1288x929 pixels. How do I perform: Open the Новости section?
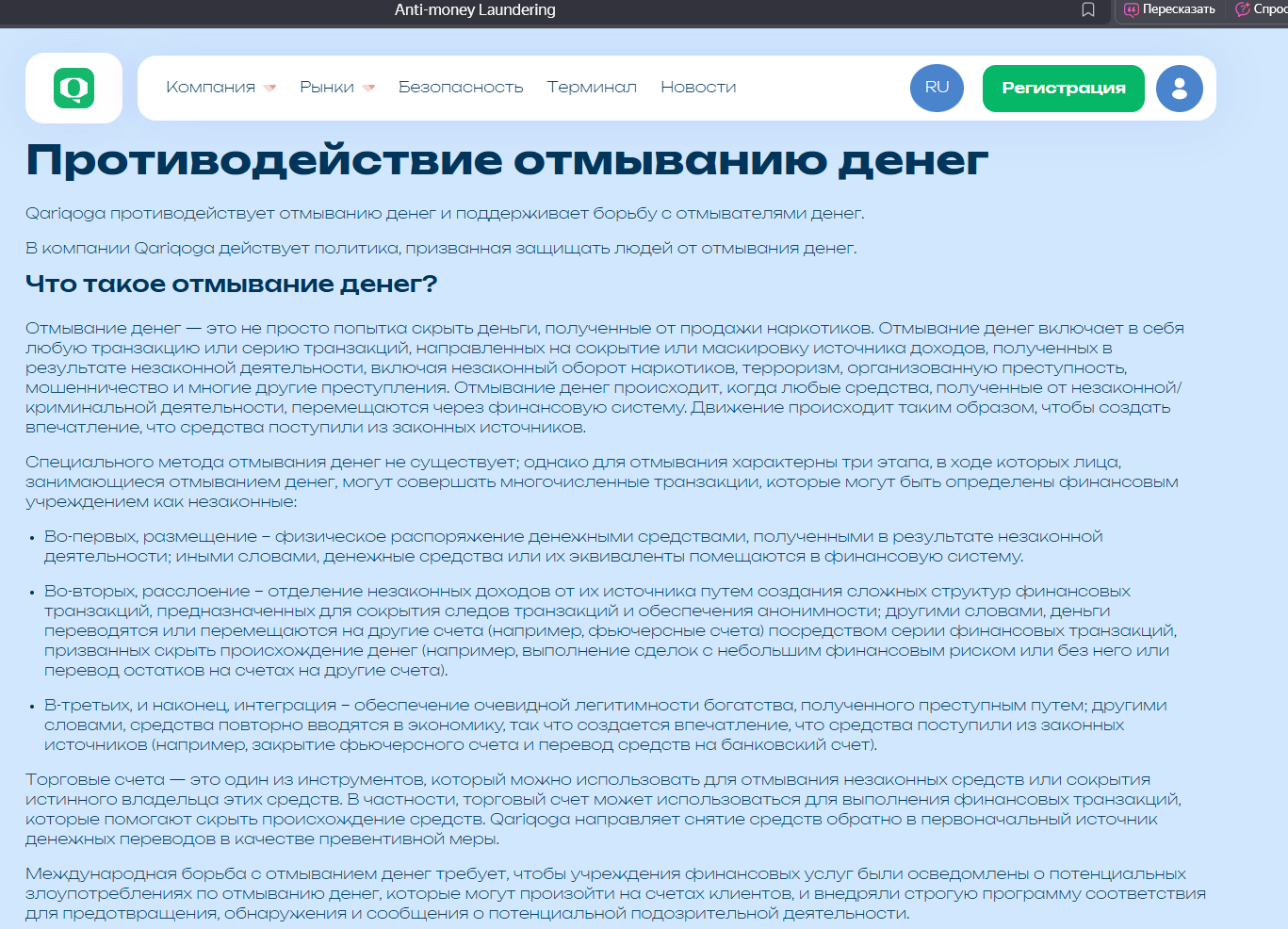(x=697, y=87)
